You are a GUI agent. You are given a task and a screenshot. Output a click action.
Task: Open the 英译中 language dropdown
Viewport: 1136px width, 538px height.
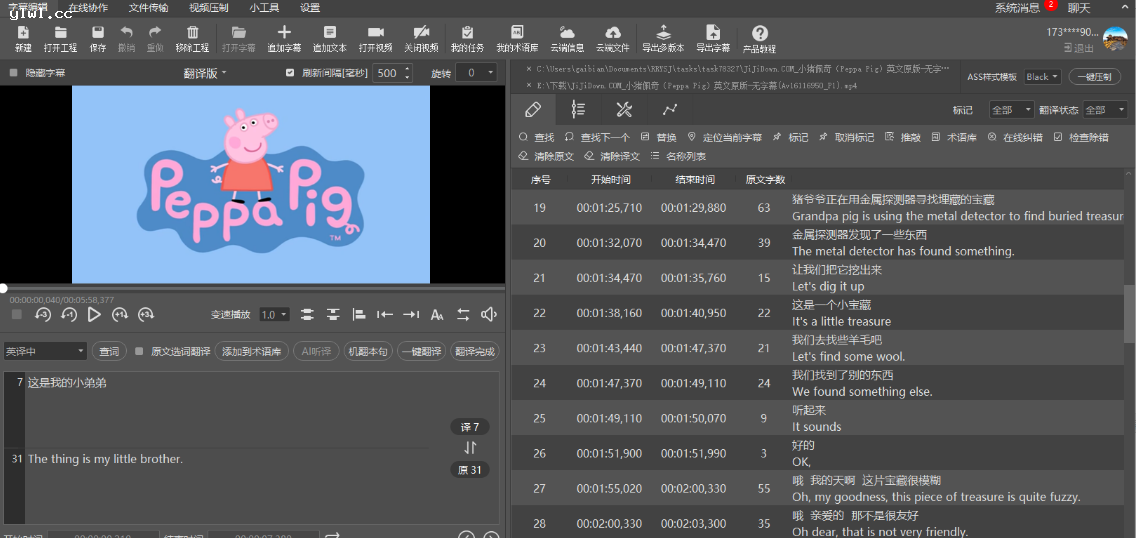click(45, 351)
